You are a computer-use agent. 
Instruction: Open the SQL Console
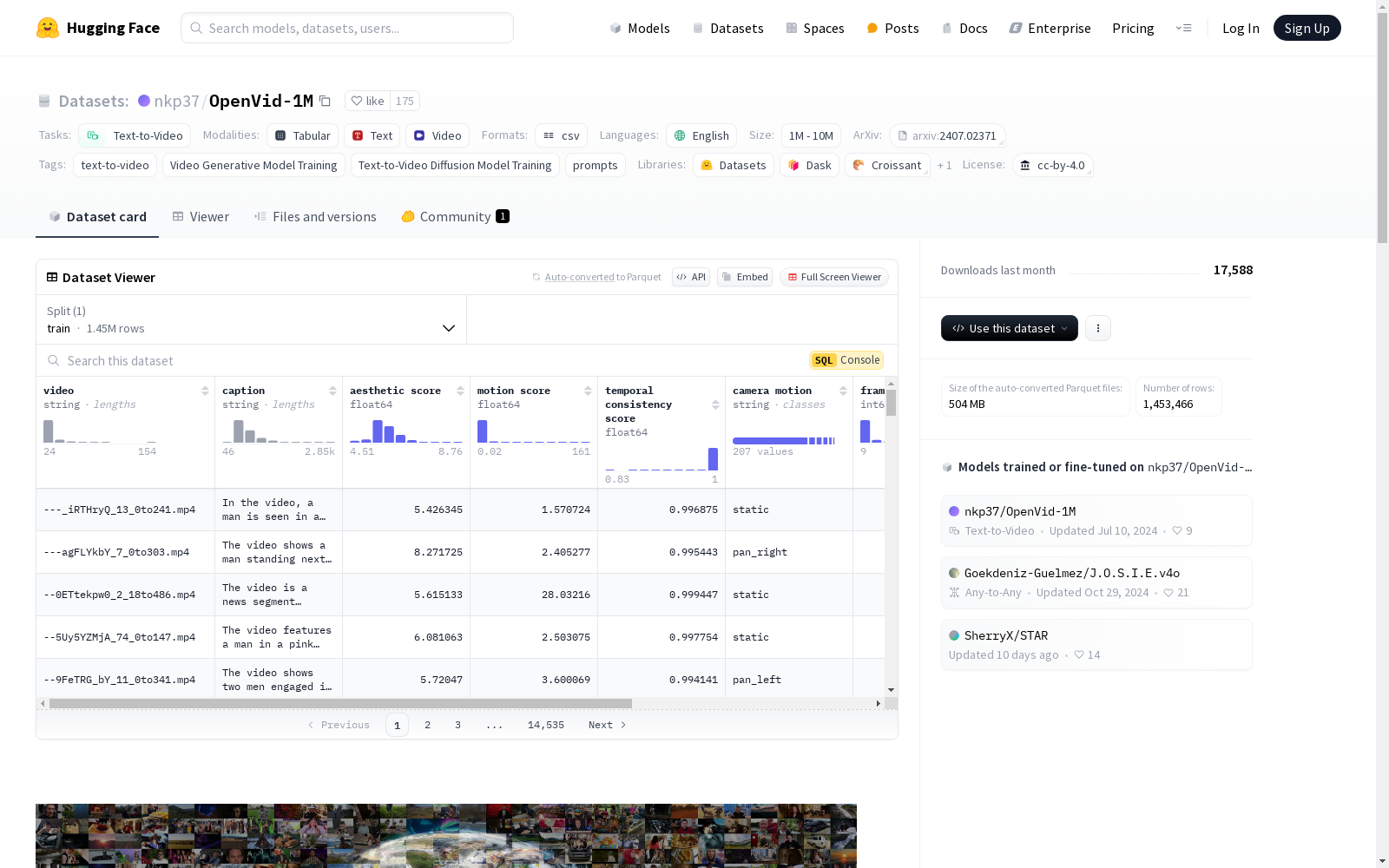[x=846, y=359]
